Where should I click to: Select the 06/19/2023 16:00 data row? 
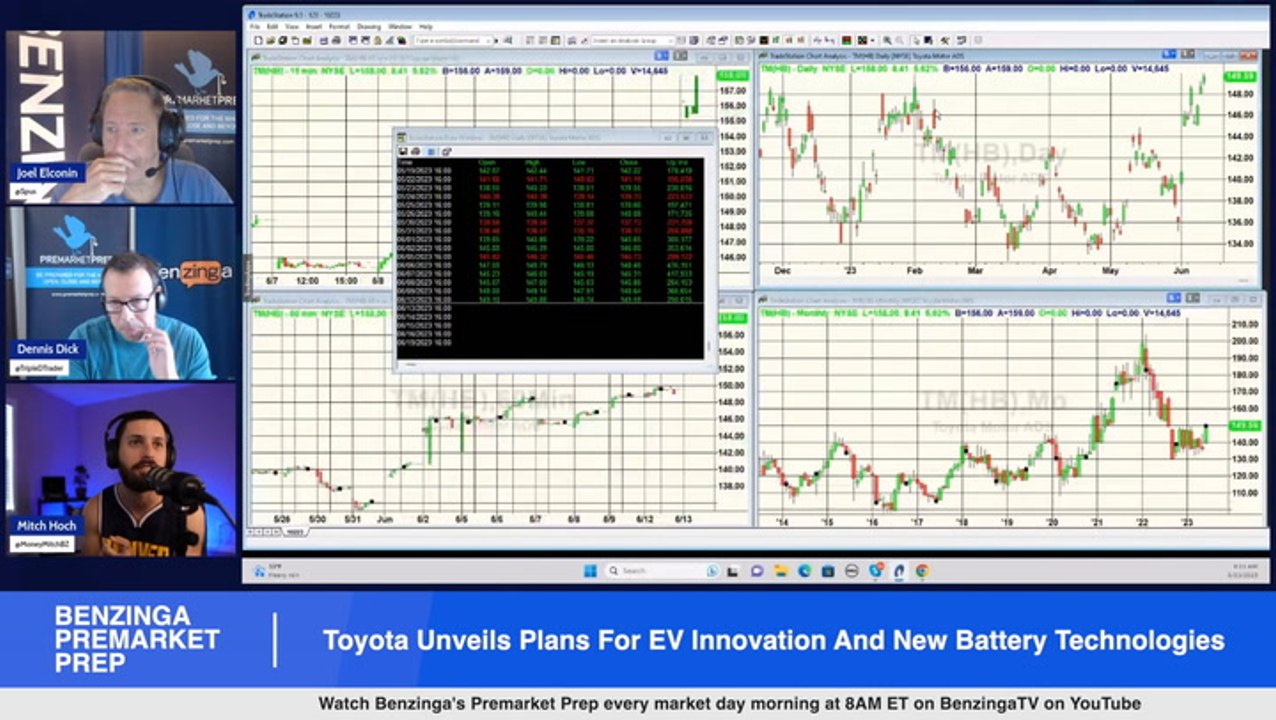click(550, 342)
